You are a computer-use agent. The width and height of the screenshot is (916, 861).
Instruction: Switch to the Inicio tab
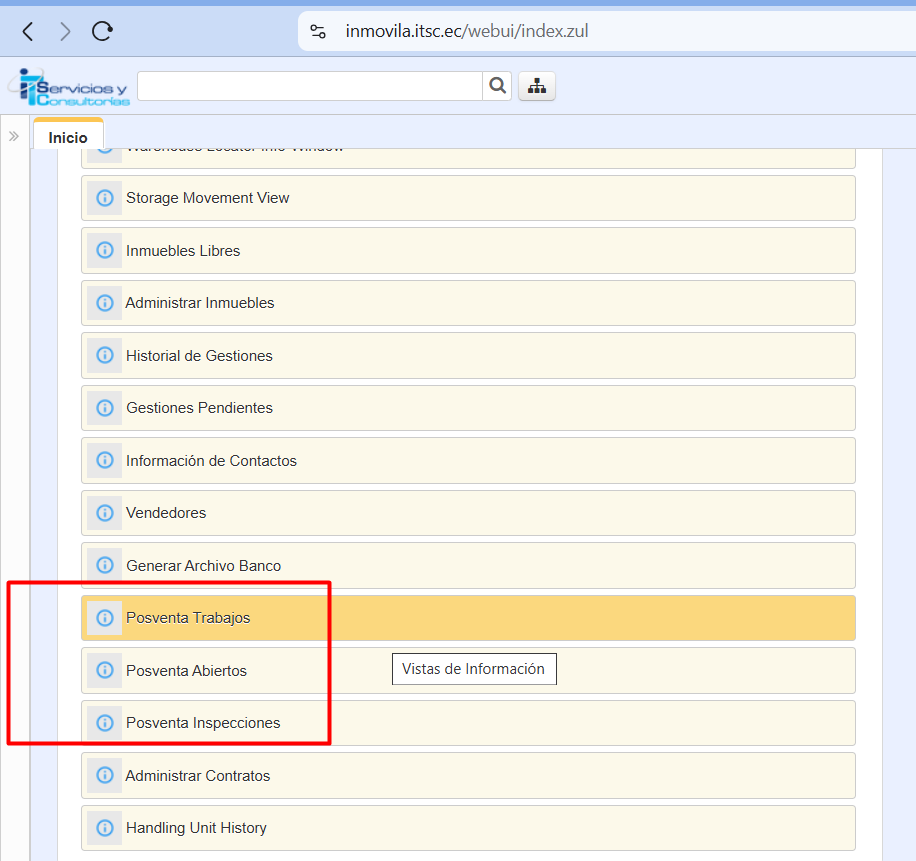68,137
